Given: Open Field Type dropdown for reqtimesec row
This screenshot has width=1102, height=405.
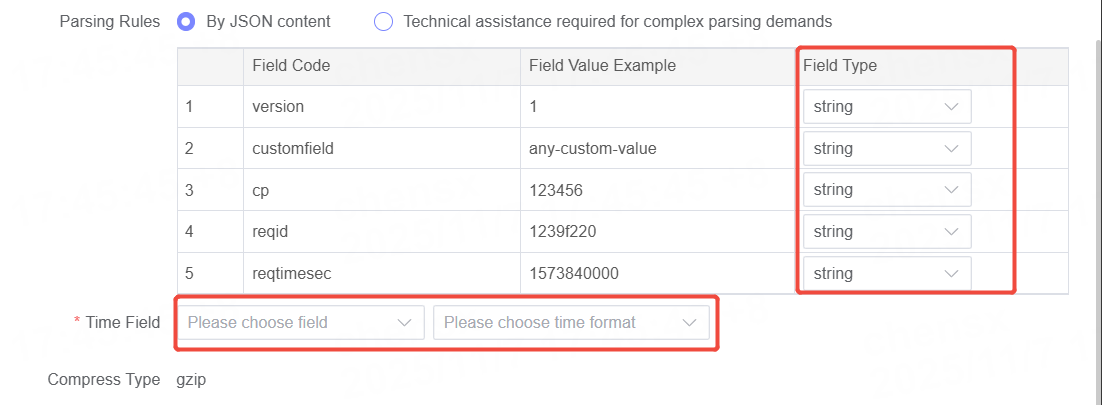Looking at the screenshot, I should tap(885, 273).
